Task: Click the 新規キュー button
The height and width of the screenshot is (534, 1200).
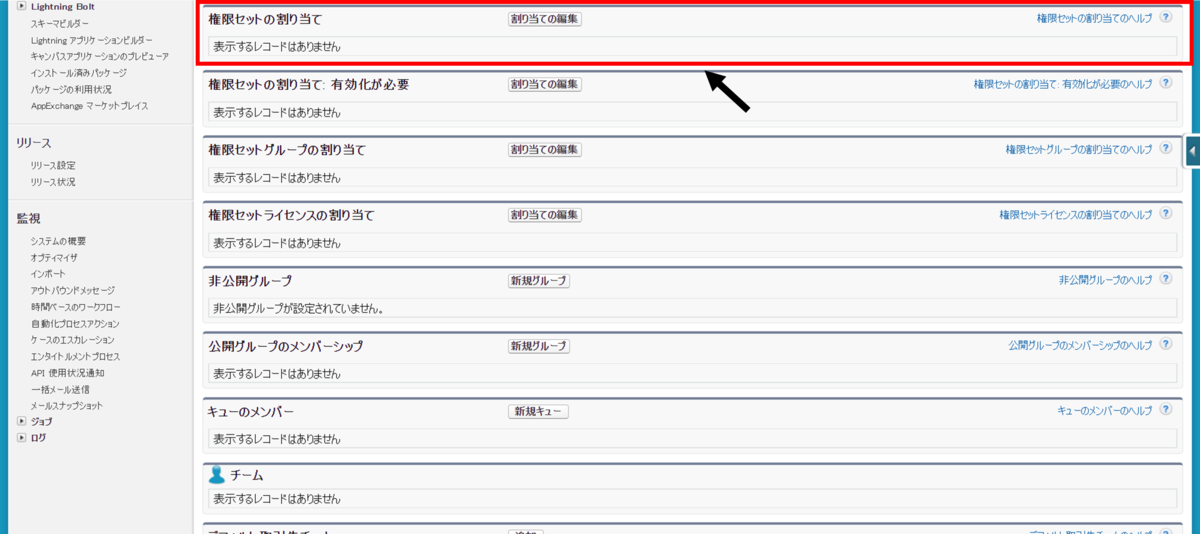Action: (538, 412)
